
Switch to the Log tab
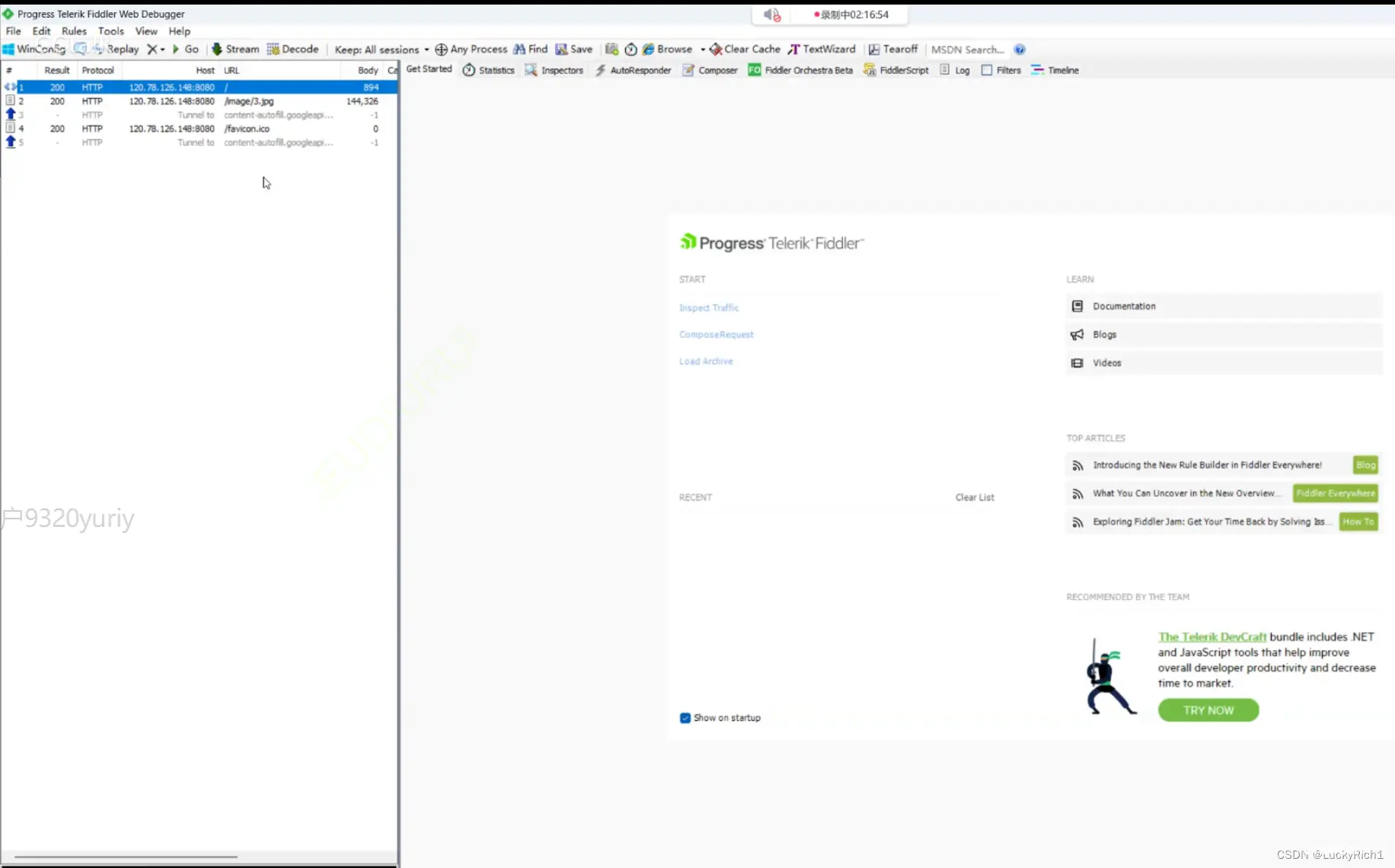(x=955, y=70)
